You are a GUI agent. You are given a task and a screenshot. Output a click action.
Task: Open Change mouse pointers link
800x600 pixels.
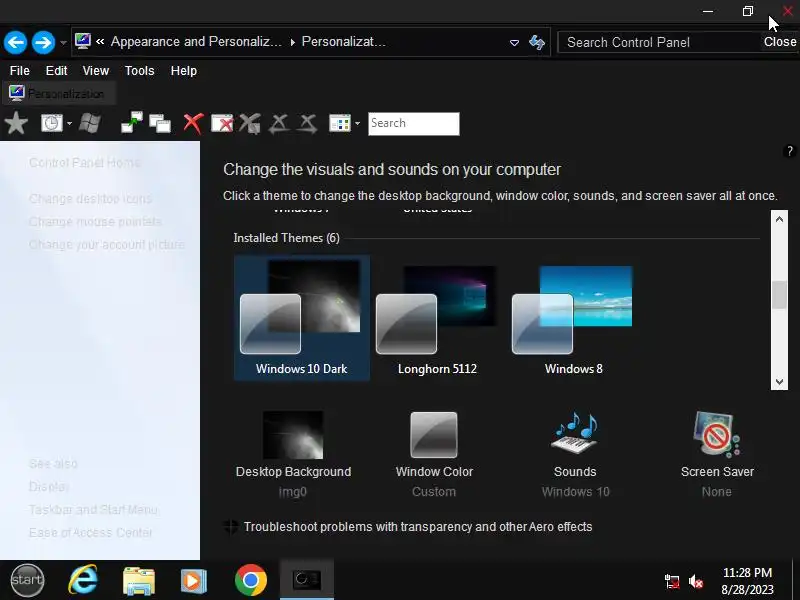pyautogui.click(x=95, y=221)
